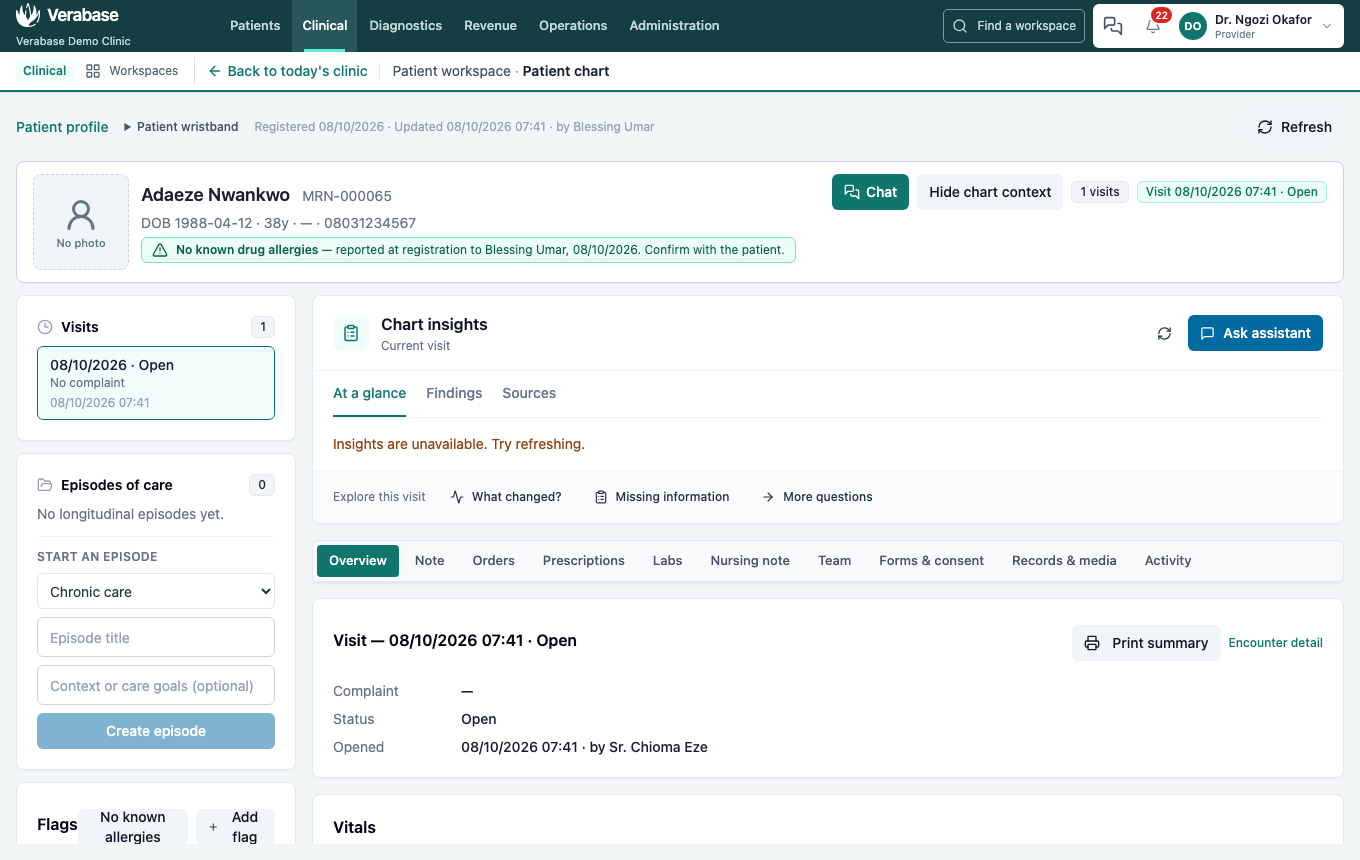This screenshot has width=1360, height=860.
Task: Click the allergy warning triangle icon
Action: coord(160,250)
